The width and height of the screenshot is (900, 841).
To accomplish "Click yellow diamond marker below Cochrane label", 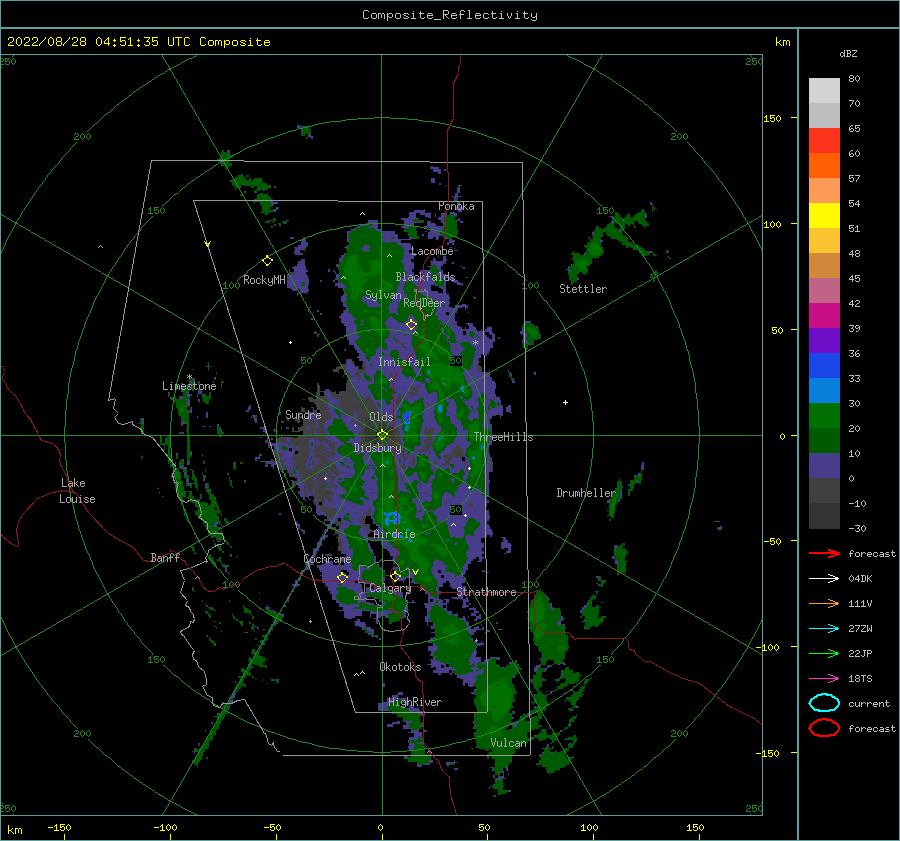I will tap(342, 578).
